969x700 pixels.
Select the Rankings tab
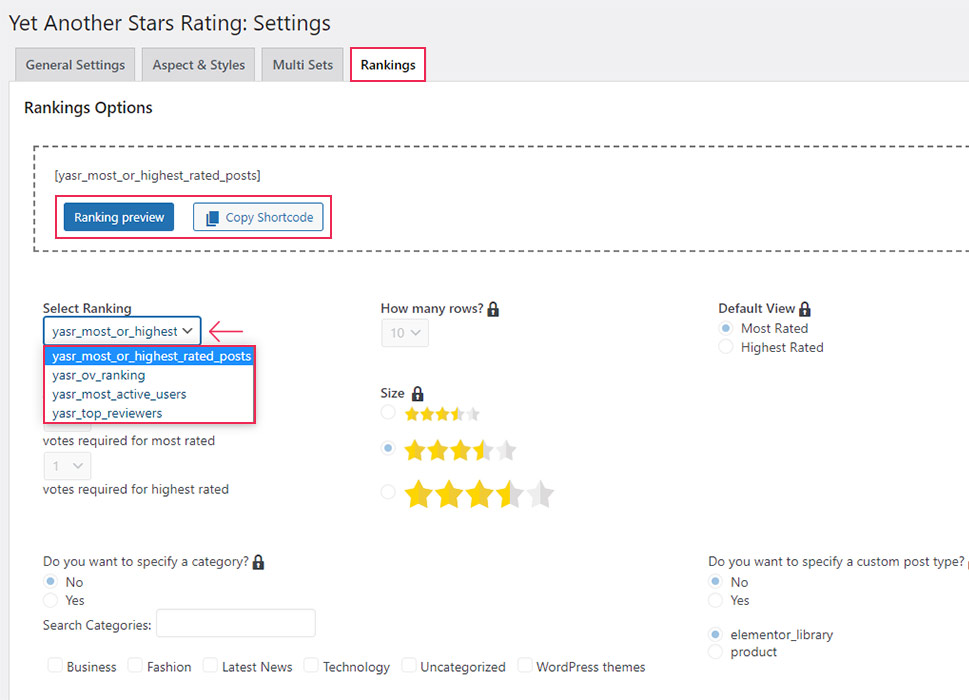[388, 65]
